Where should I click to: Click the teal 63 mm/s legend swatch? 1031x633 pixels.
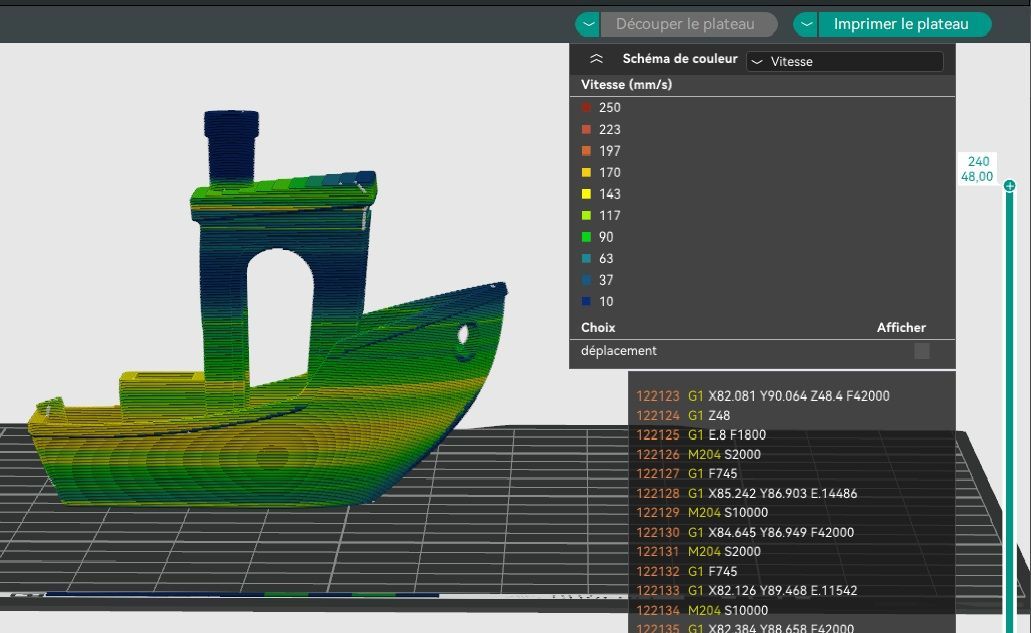tap(587, 259)
